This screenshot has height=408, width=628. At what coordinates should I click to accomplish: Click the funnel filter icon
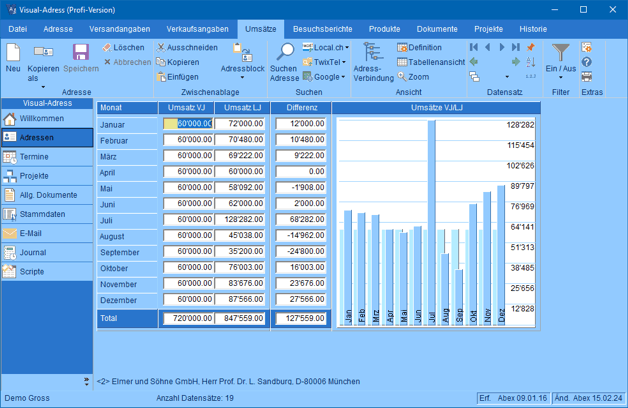pos(560,52)
